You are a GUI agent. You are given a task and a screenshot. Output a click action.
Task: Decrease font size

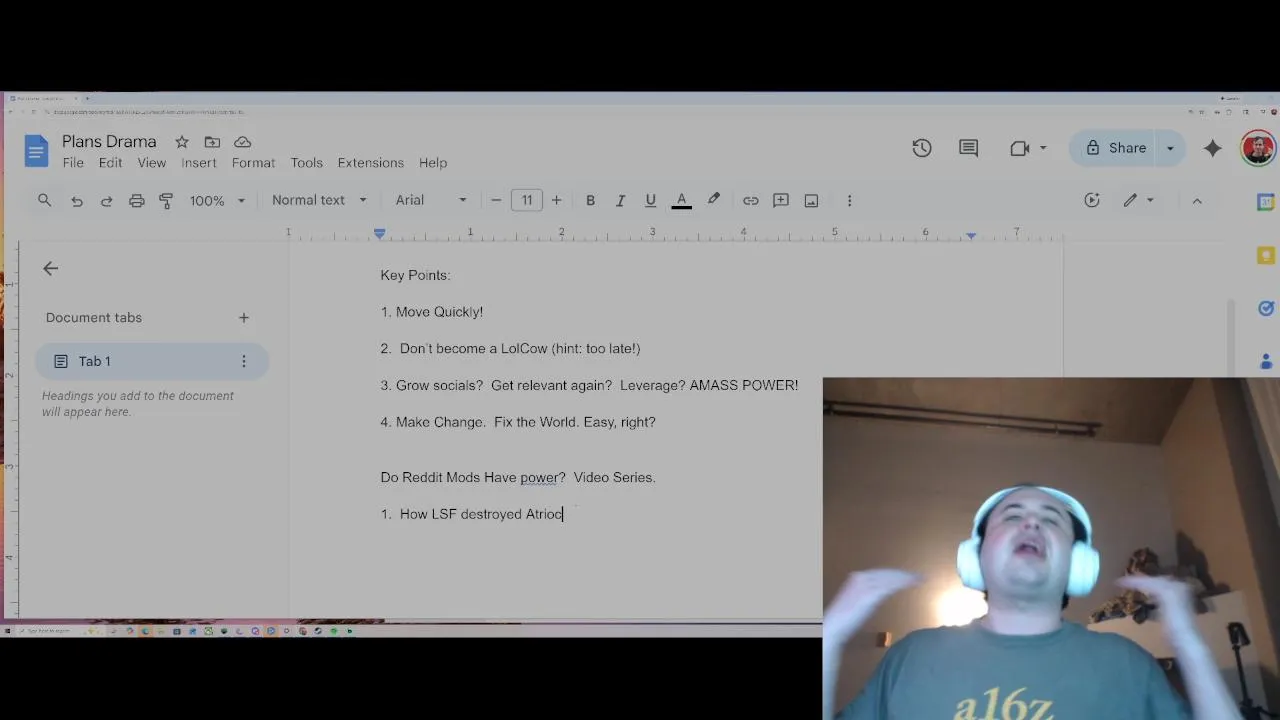496,201
